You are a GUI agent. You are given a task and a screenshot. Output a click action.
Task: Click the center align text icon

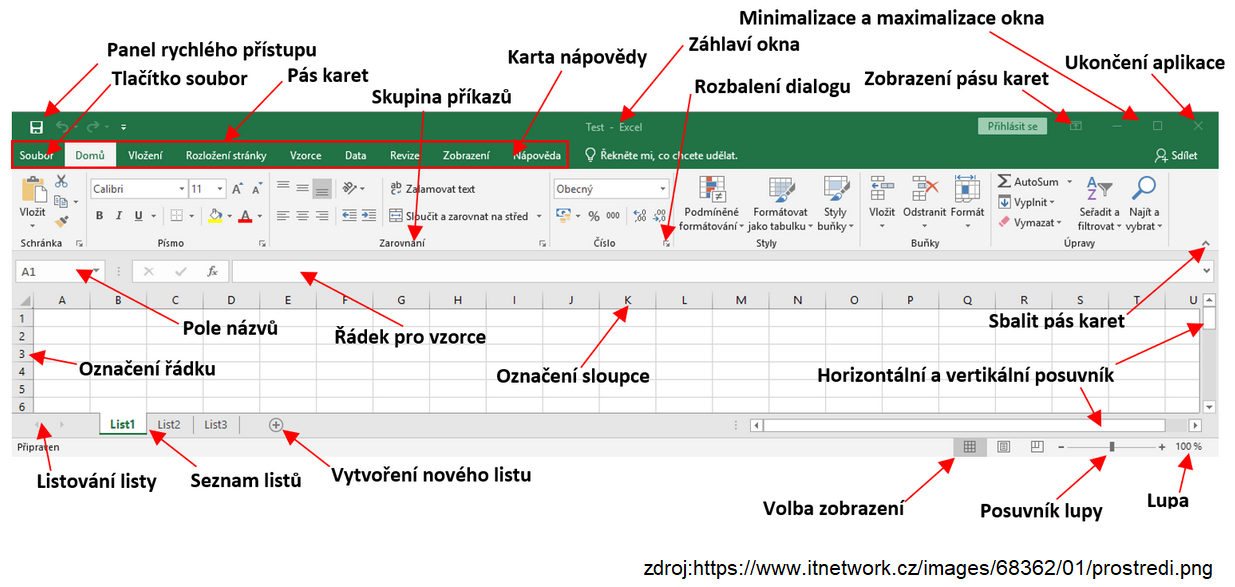(x=302, y=216)
